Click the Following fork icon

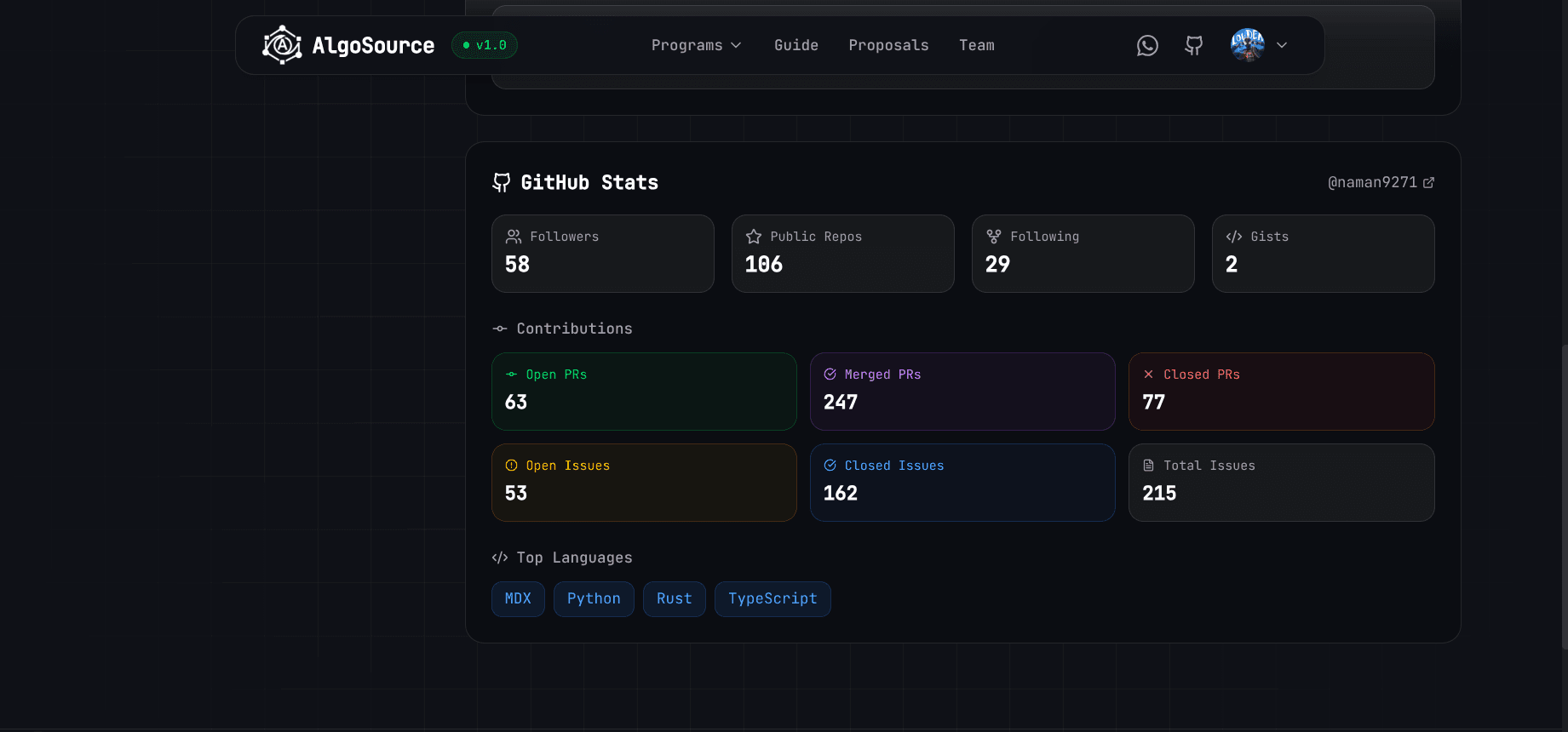pos(994,237)
